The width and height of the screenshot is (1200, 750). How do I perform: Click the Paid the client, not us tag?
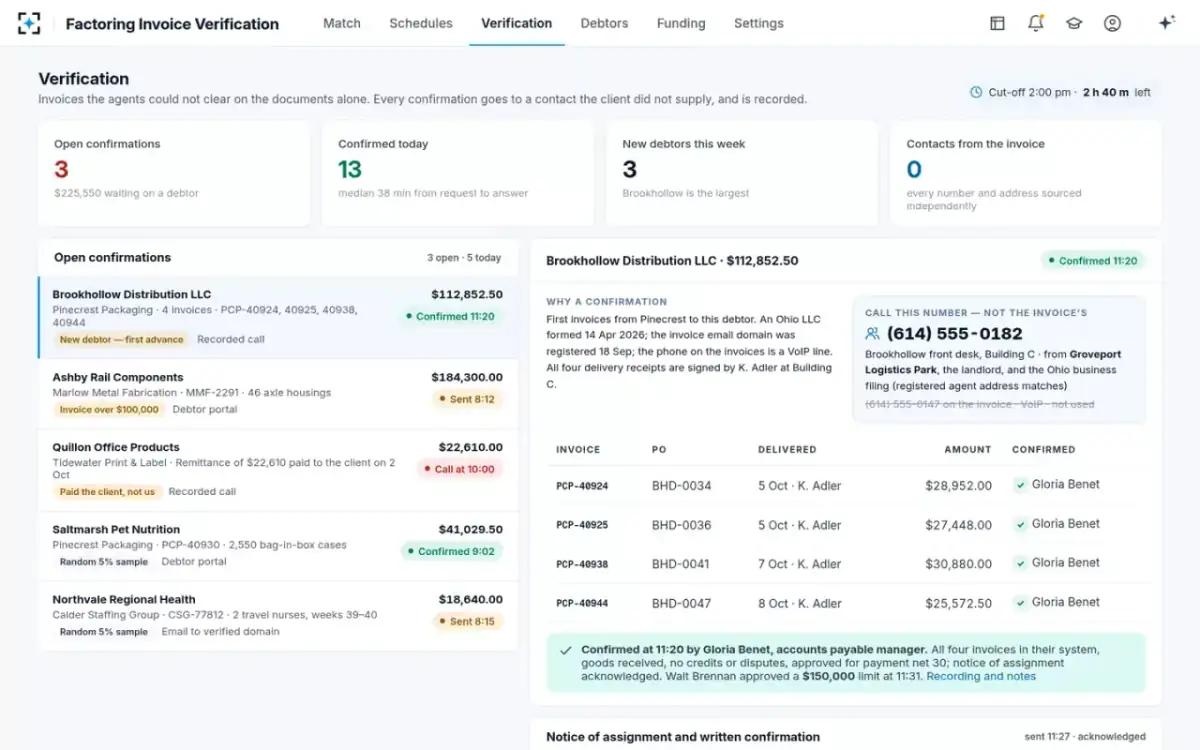(x=107, y=492)
